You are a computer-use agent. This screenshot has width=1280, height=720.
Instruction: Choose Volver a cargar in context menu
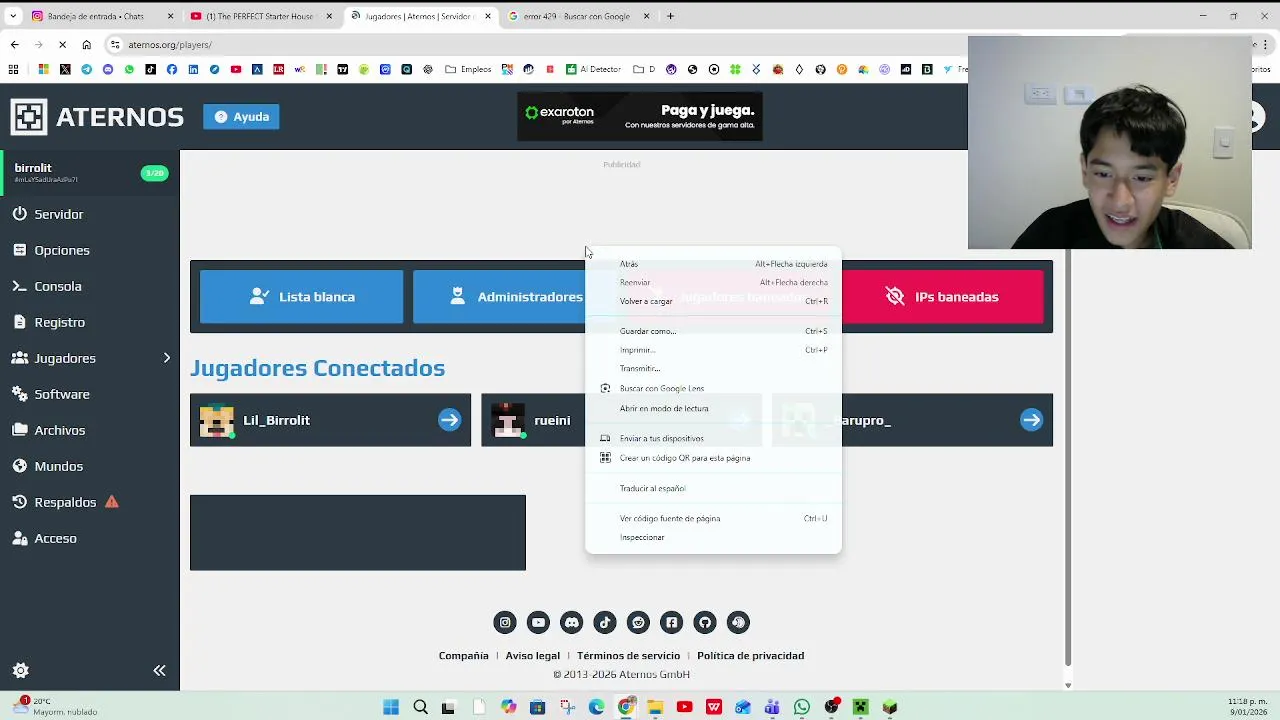point(713,301)
